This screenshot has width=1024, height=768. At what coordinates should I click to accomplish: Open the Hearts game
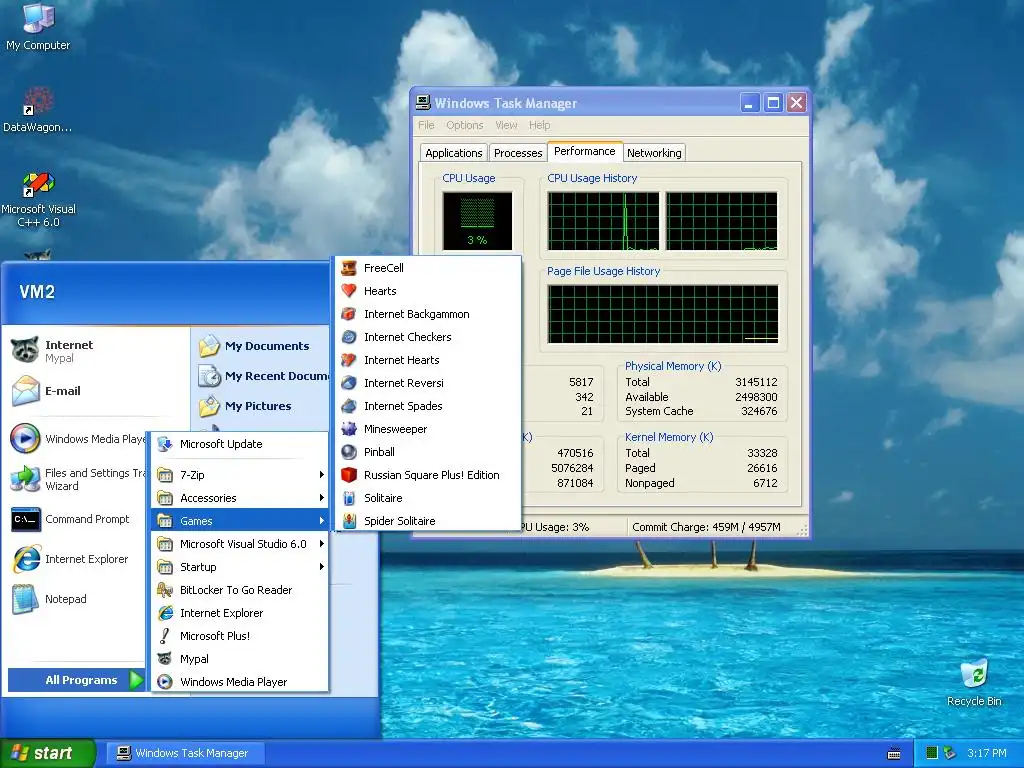pyautogui.click(x=428, y=291)
